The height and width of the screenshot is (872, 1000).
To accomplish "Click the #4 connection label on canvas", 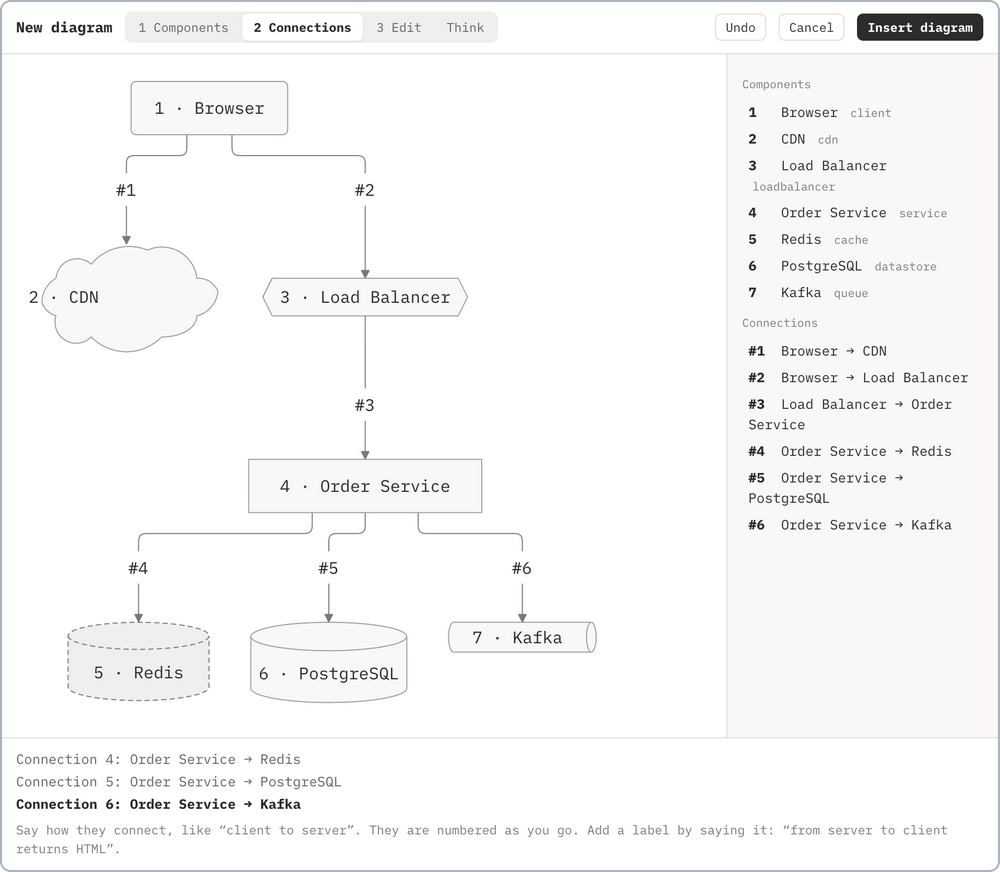I will 138,568.
